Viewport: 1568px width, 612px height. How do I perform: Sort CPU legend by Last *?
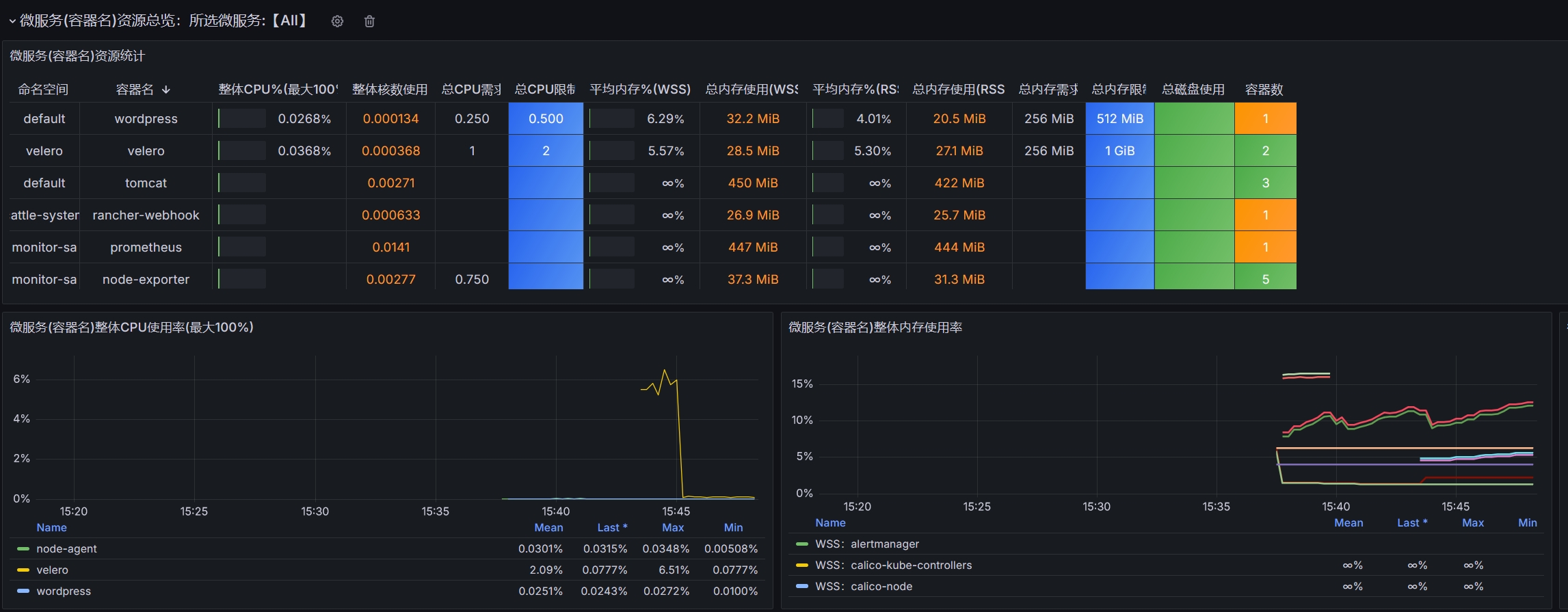click(612, 527)
